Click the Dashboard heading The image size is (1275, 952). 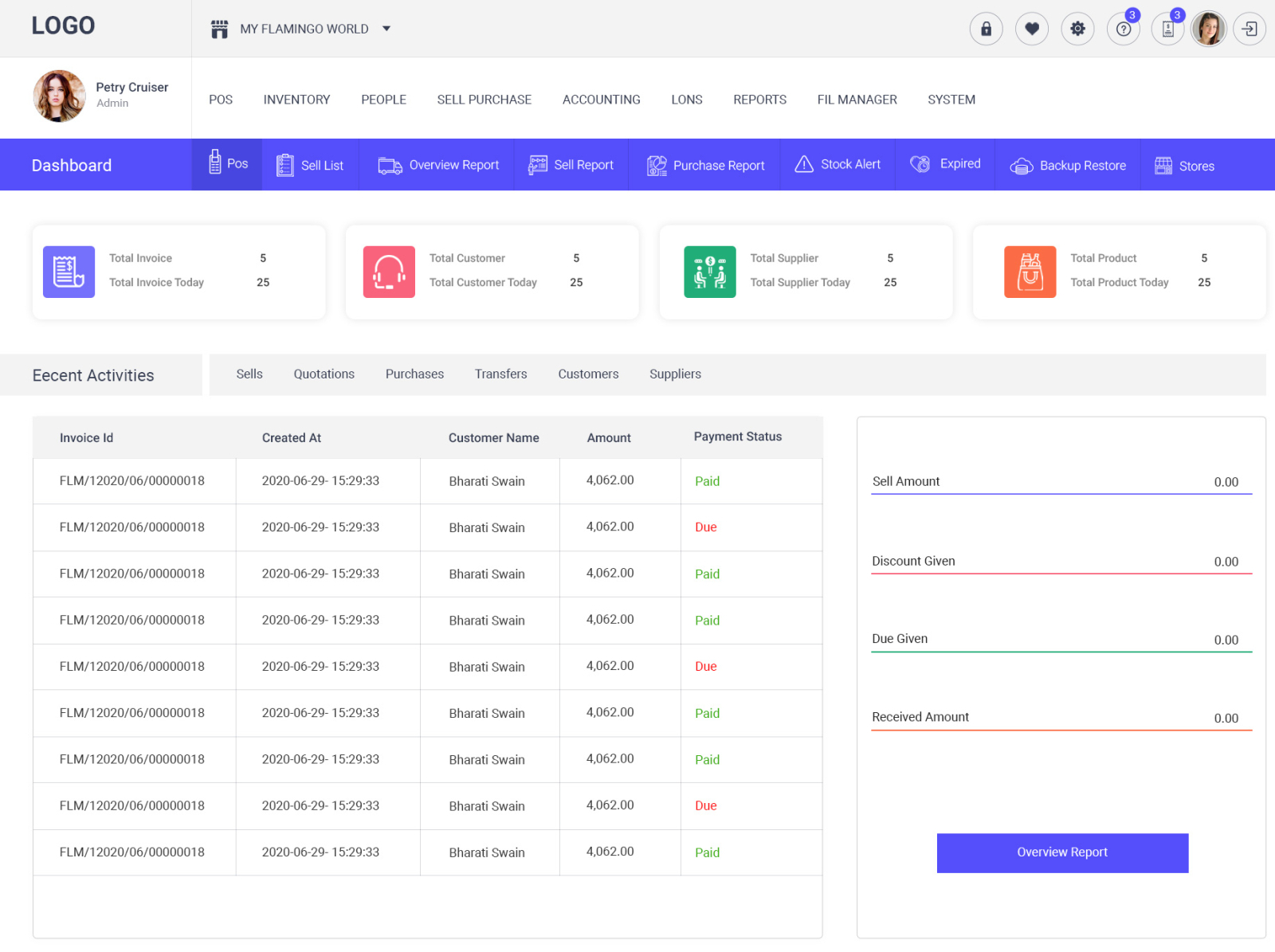pyautogui.click(x=72, y=166)
